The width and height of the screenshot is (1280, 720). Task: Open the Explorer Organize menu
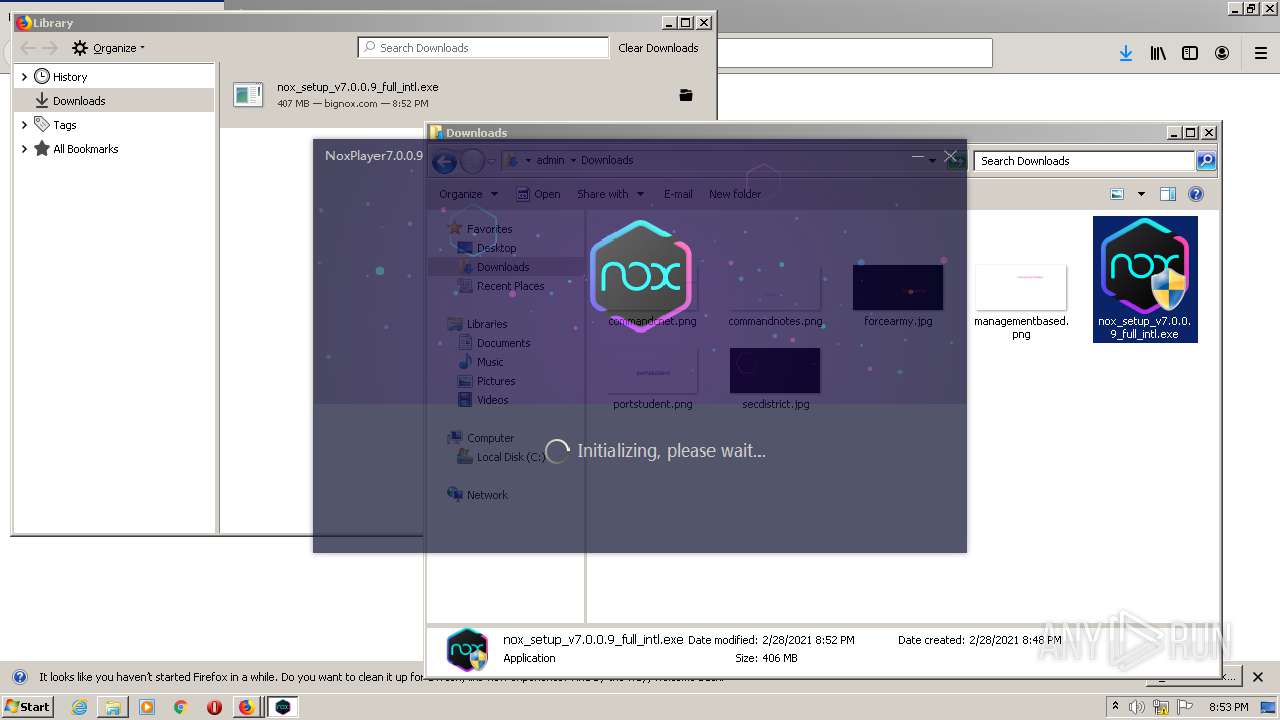468,194
